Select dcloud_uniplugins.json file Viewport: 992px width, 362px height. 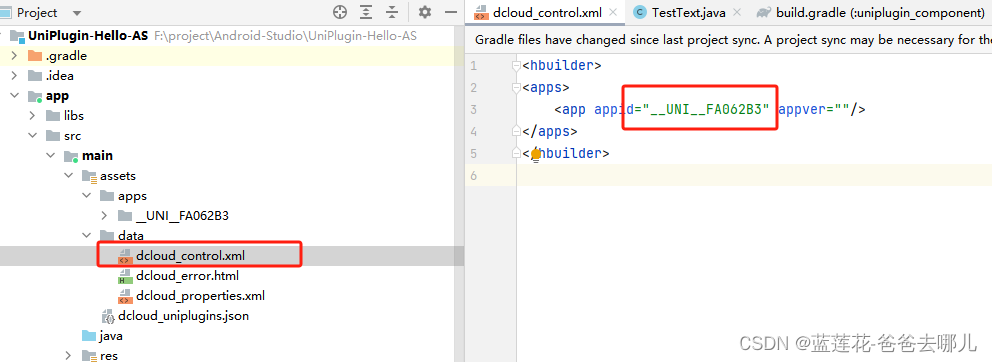point(183,316)
